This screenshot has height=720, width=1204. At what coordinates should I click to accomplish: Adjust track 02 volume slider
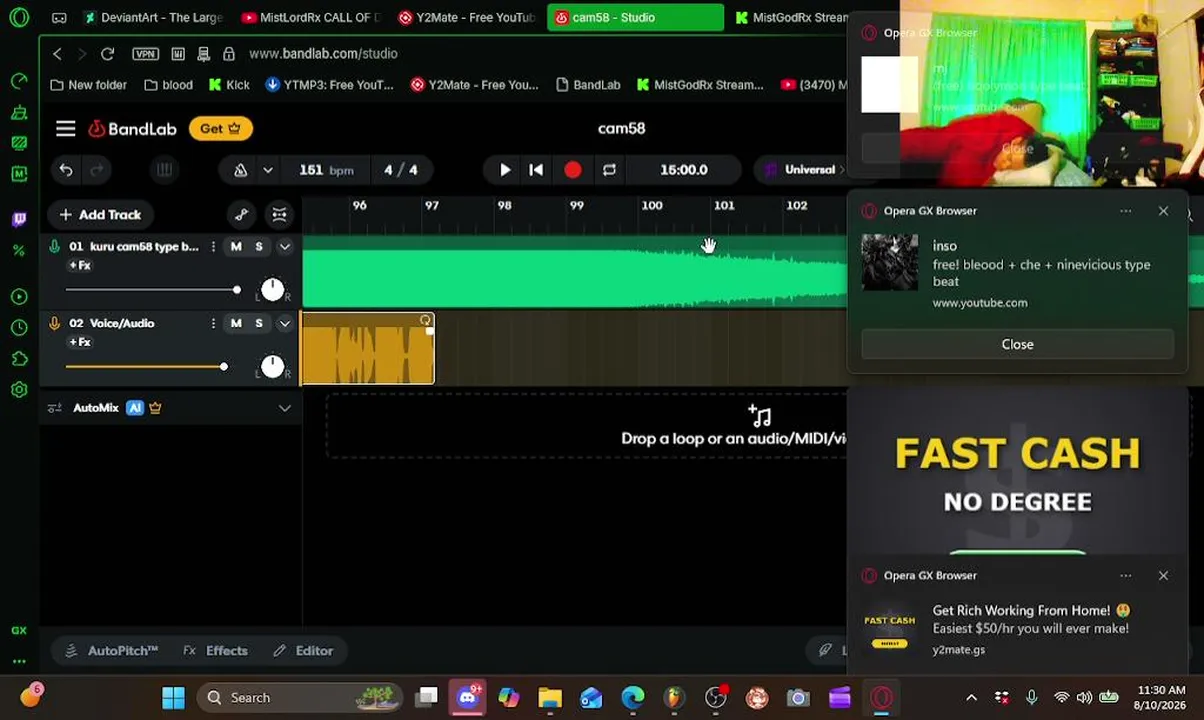(x=147, y=367)
